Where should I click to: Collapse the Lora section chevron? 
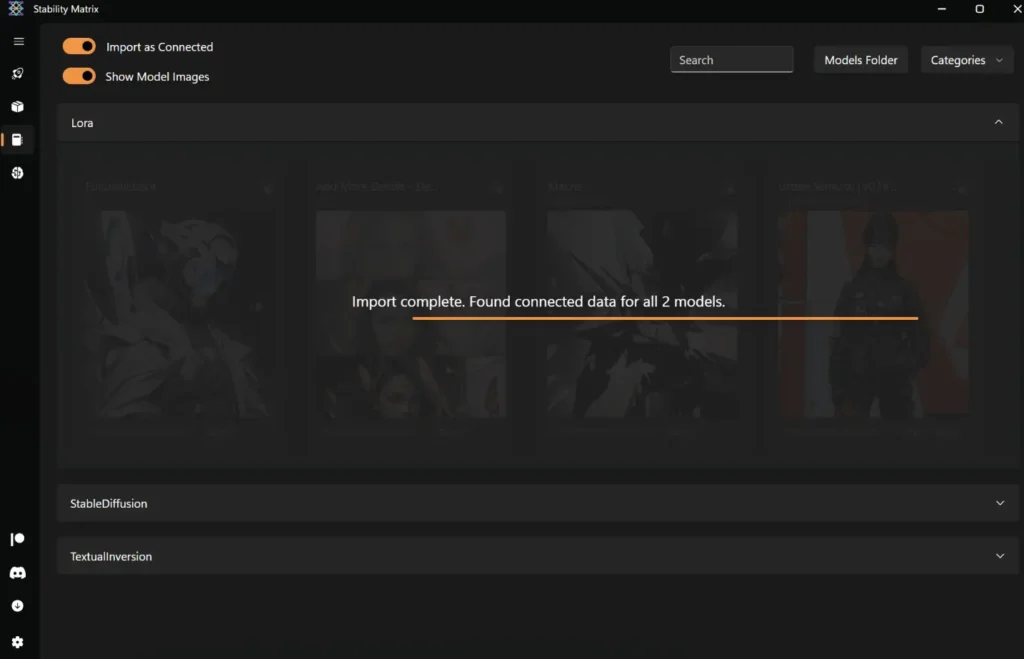click(x=998, y=122)
